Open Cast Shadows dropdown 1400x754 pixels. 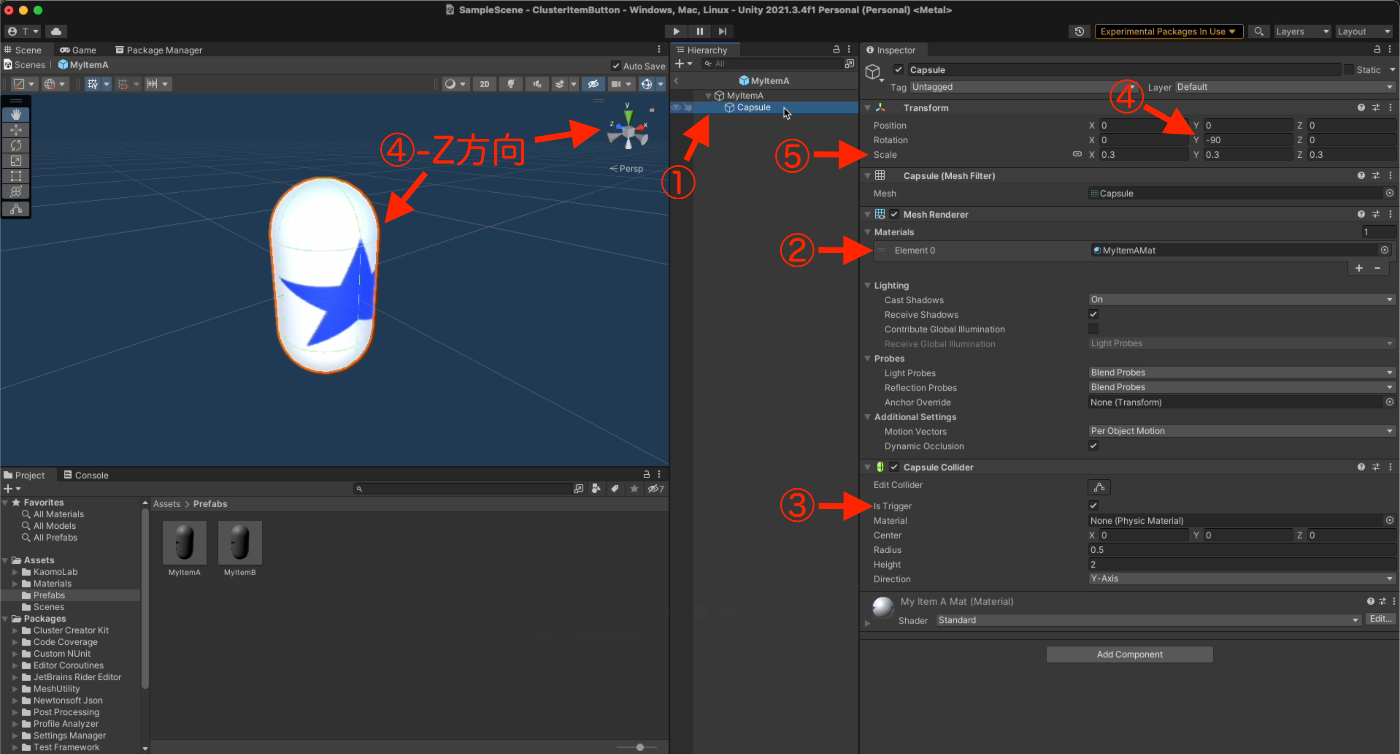(x=1241, y=300)
